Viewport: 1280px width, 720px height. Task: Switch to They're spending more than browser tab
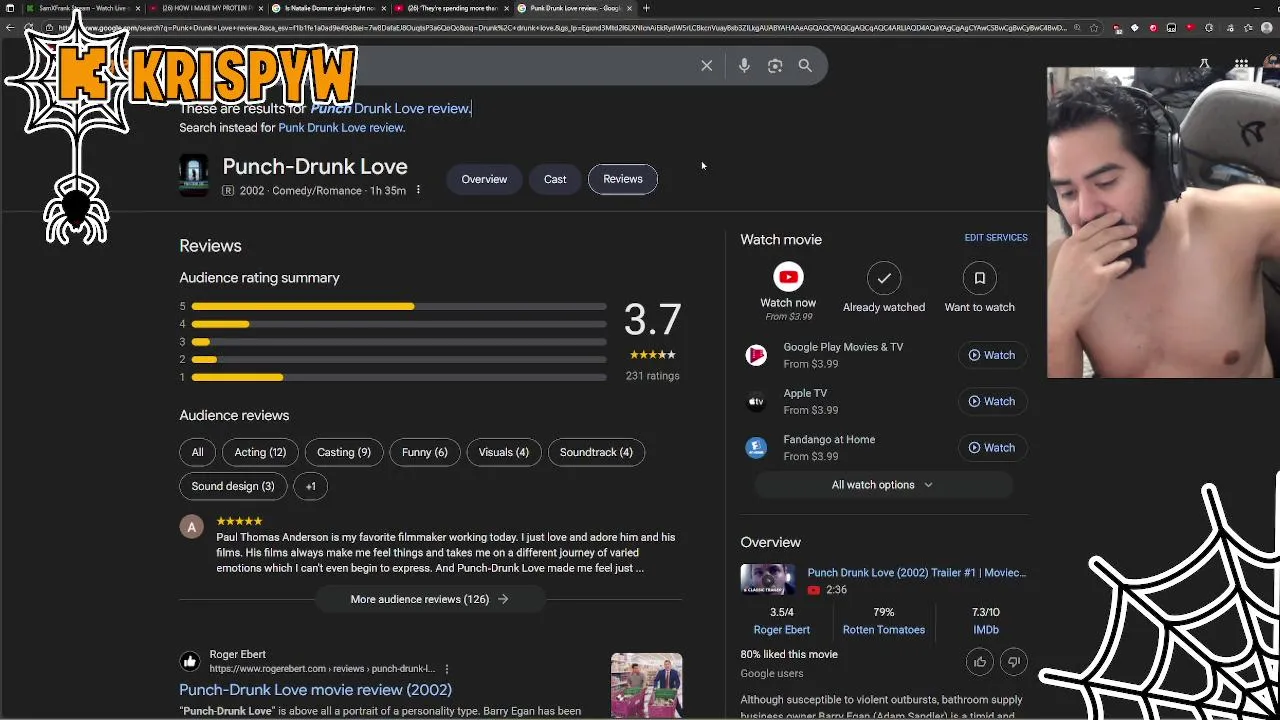click(451, 8)
